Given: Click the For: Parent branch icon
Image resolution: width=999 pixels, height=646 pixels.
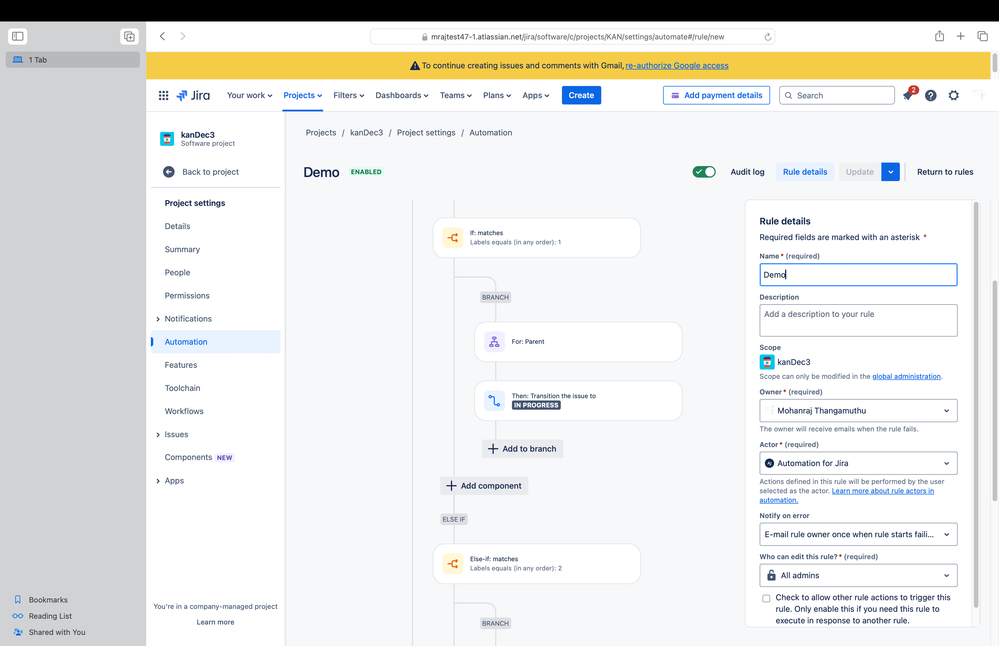Looking at the screenshot, I should (x=494, y=342).
